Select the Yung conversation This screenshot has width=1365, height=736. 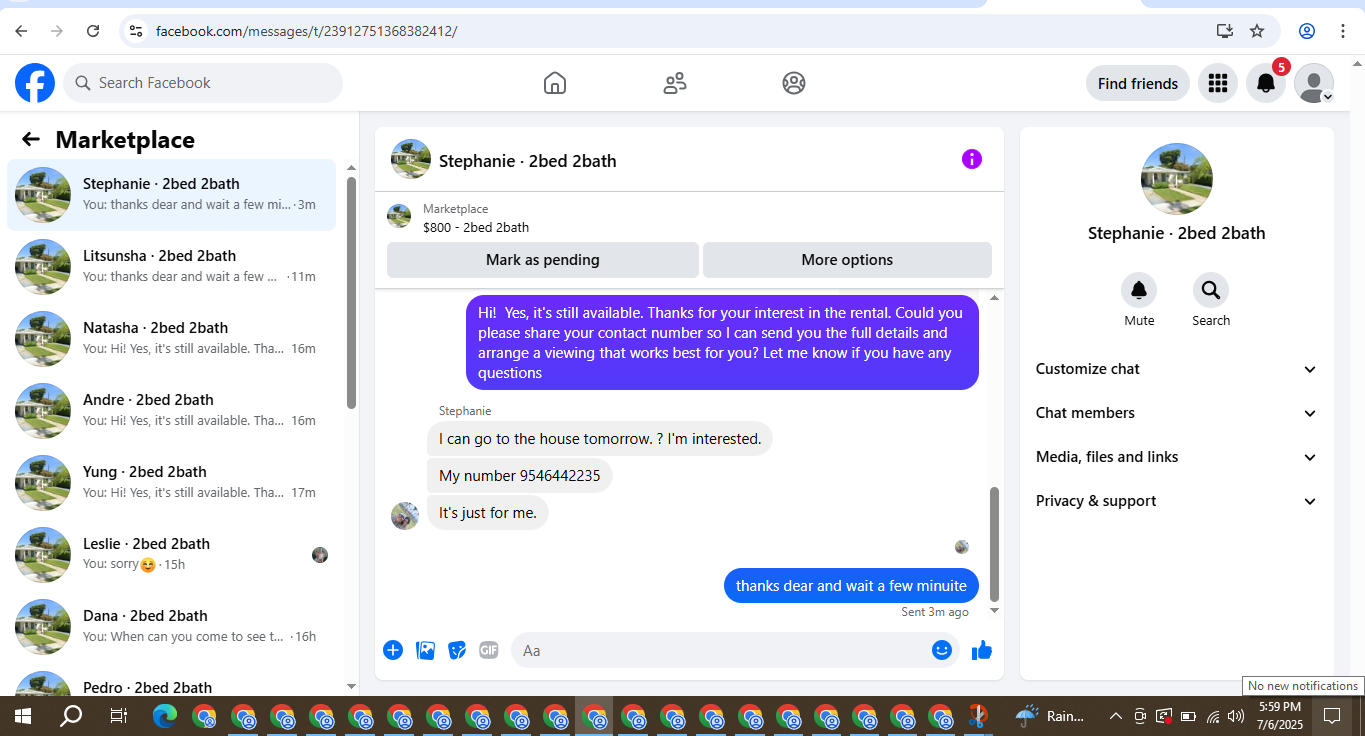tap(172, 483)
